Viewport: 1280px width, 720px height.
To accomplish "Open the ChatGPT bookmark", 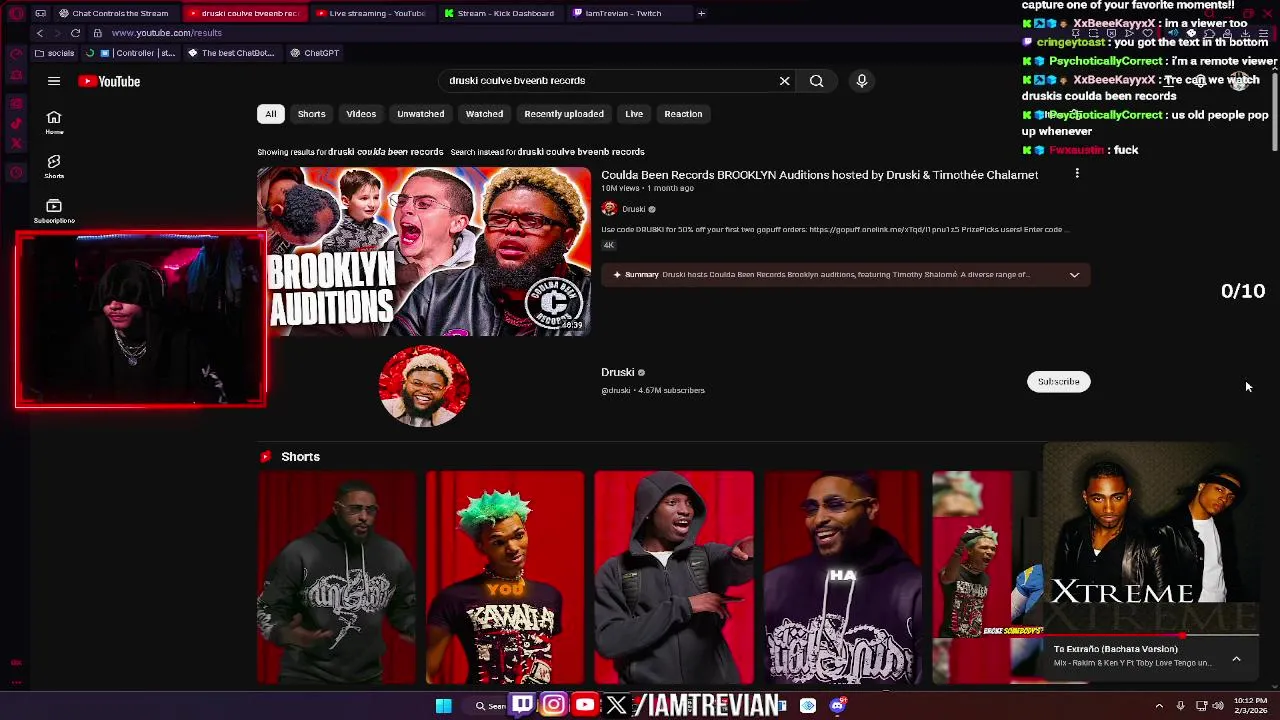I will pos(315,53).
